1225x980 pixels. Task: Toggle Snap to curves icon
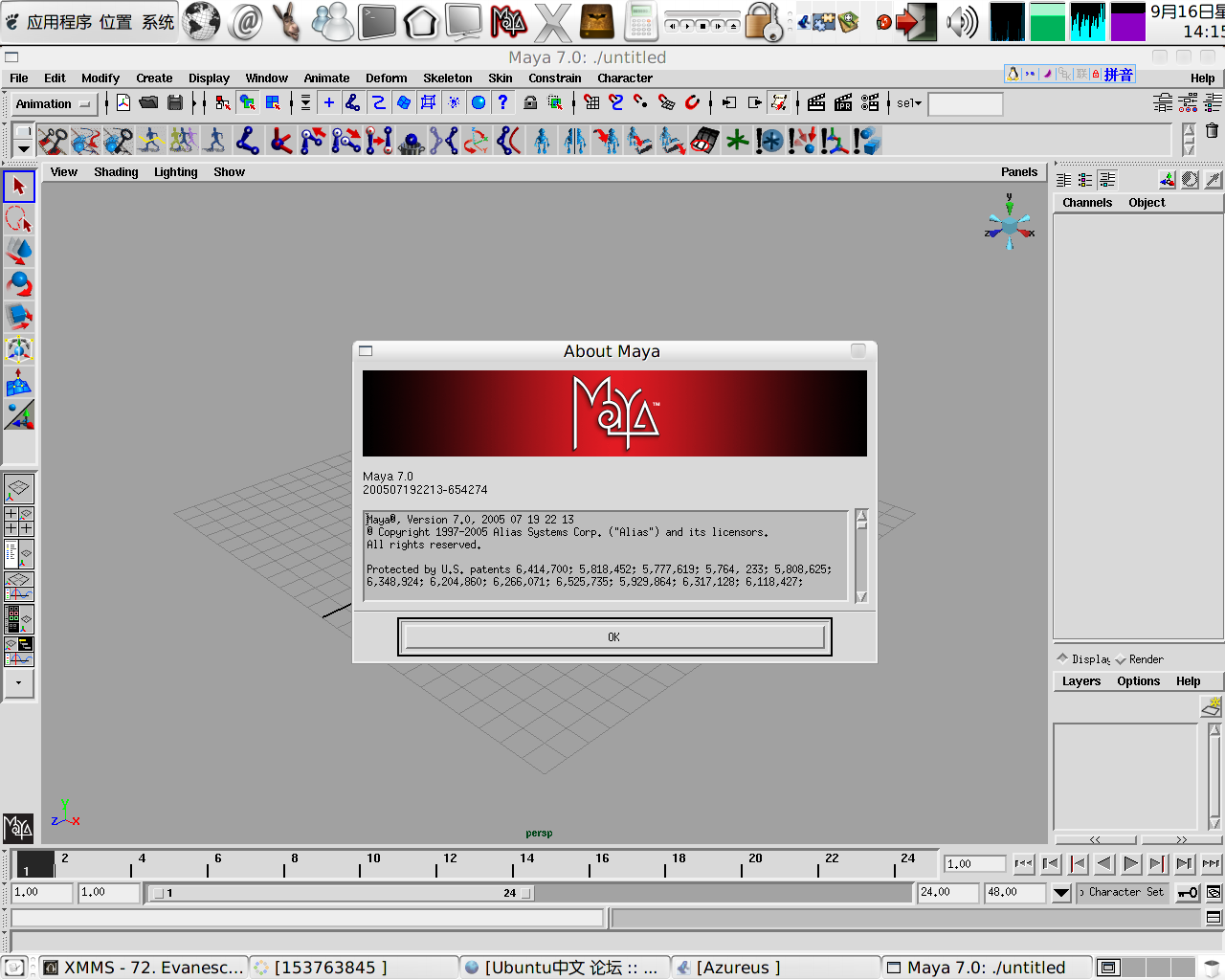pos(616,102)
